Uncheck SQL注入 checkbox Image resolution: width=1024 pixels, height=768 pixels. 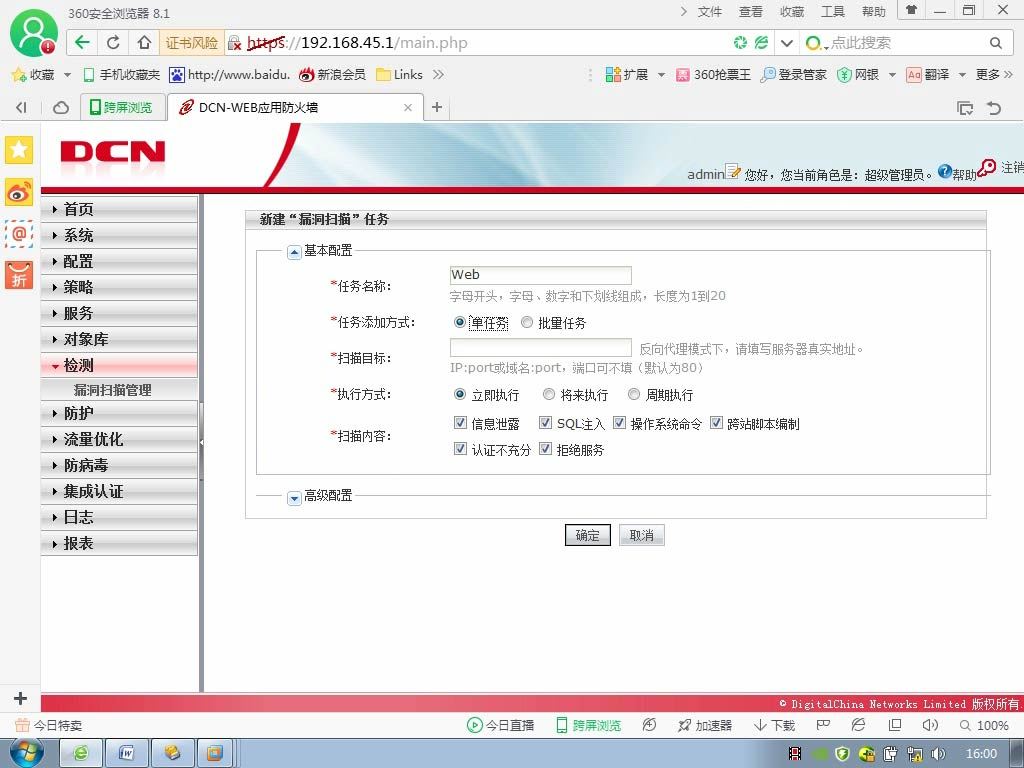(x=545, y=423)
